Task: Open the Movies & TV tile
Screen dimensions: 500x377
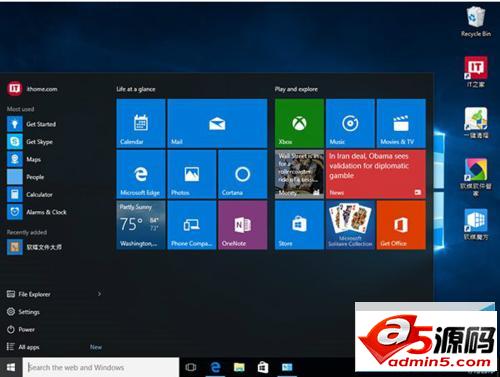Action: pos(401,123)
